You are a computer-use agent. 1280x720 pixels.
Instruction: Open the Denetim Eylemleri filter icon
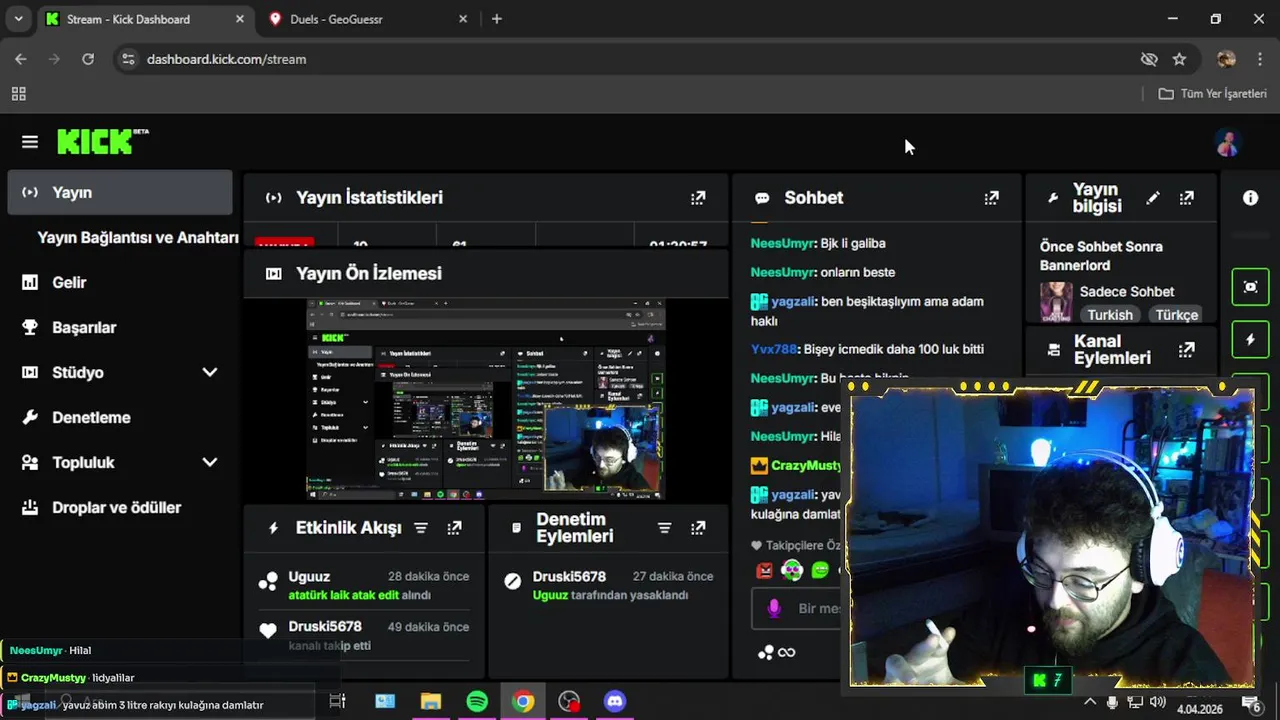coord(664,528)
